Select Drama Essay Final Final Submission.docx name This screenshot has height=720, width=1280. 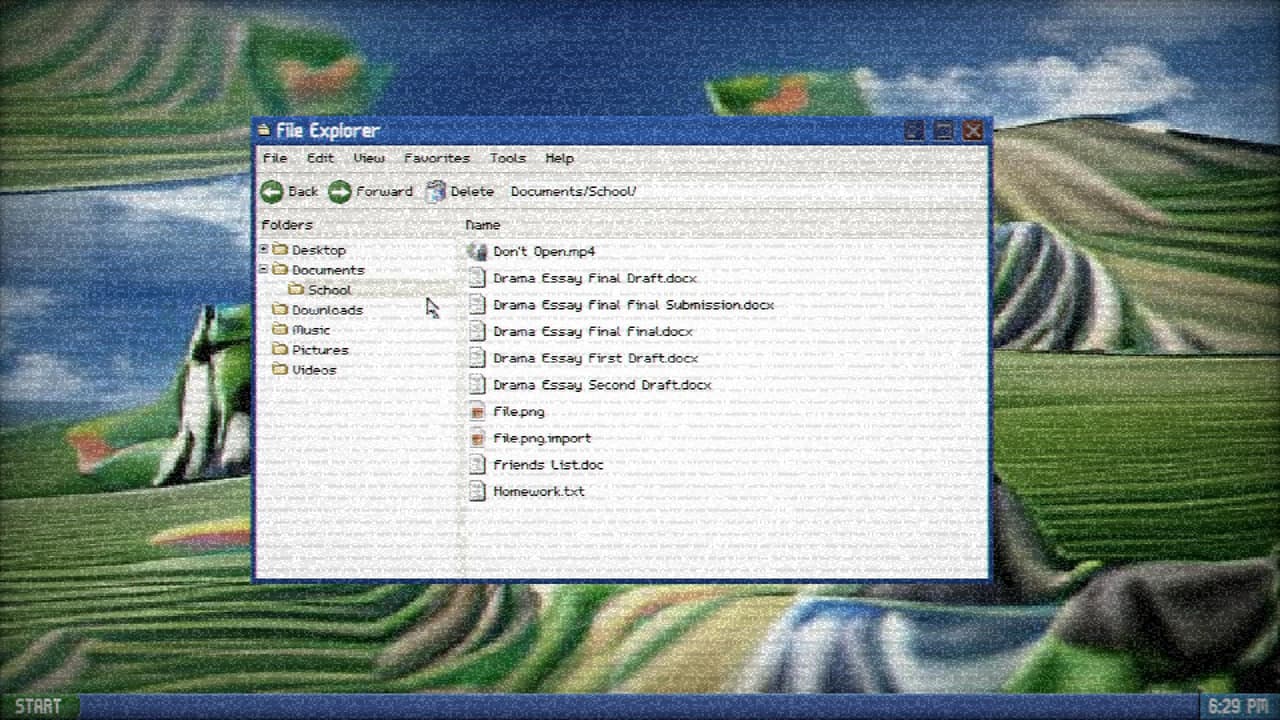[634, 305]
